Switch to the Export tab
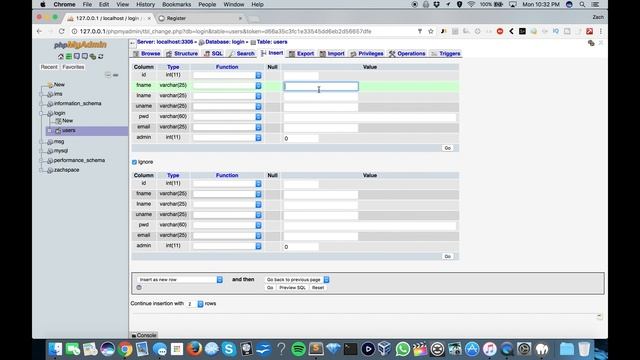Viewport: 640px width, 360px height. coord(302,53)
